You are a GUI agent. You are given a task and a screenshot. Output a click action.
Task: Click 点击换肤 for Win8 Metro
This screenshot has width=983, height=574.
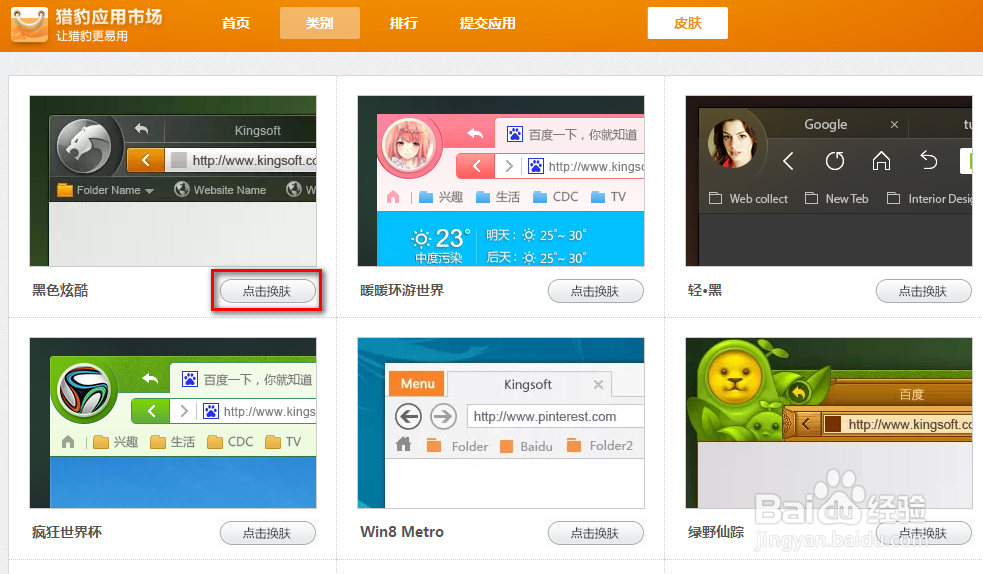596,533
